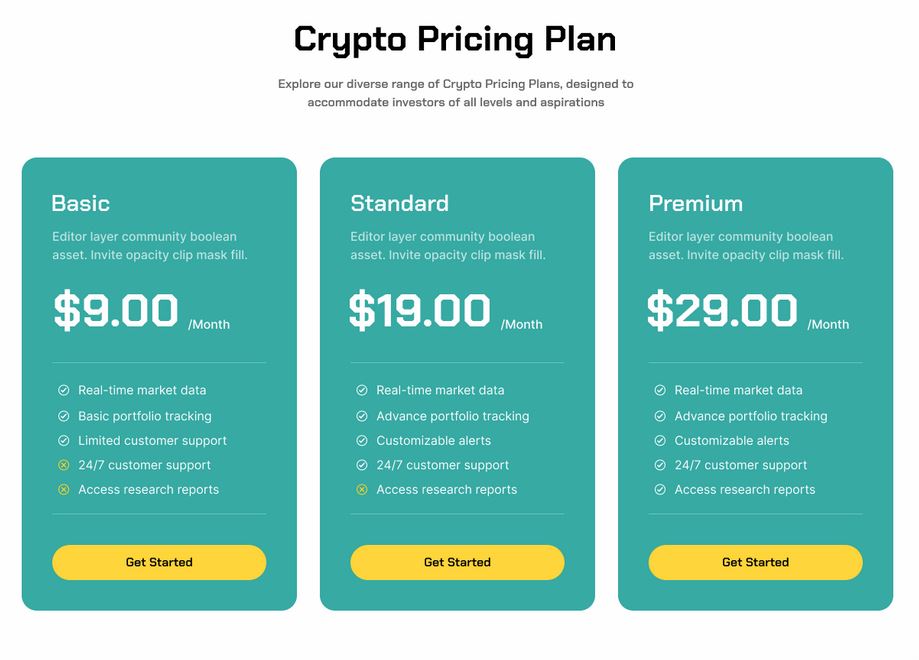
Task: Click check icon beside Standard Real-time market data
Action: tap(362, 390)
